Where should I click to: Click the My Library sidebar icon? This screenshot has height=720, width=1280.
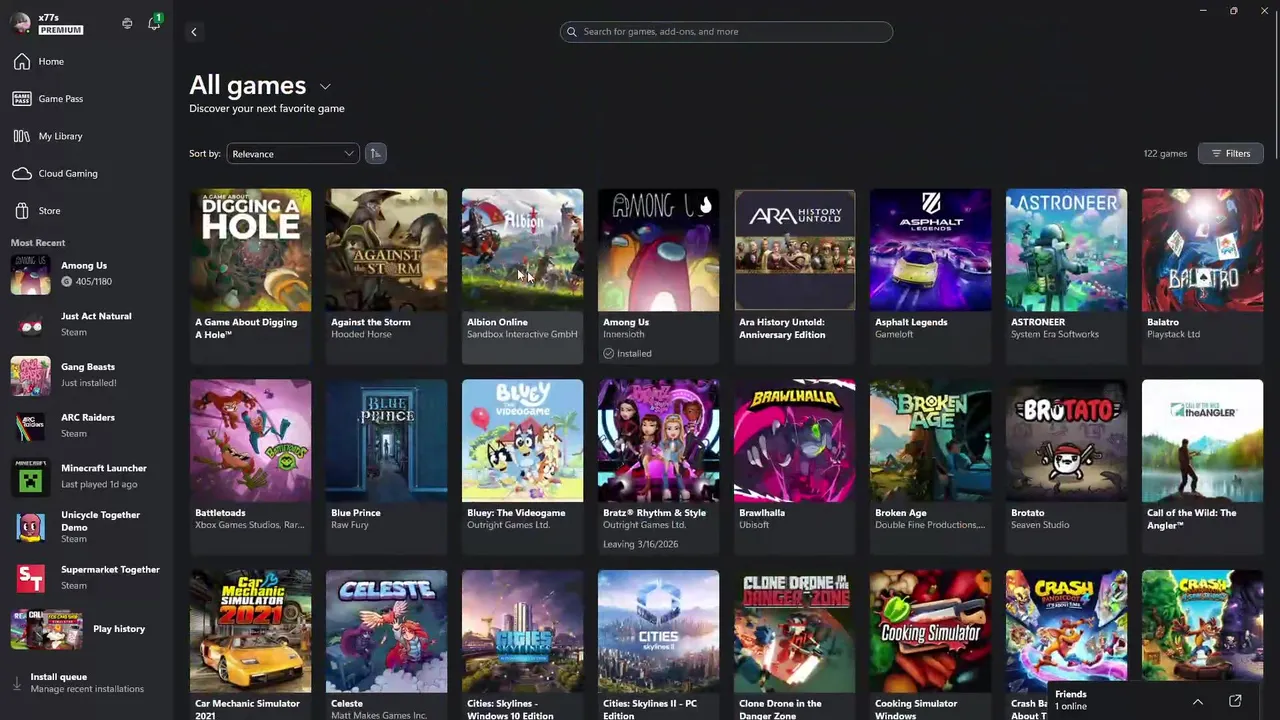pyautogui.click(x=22, y=136)
